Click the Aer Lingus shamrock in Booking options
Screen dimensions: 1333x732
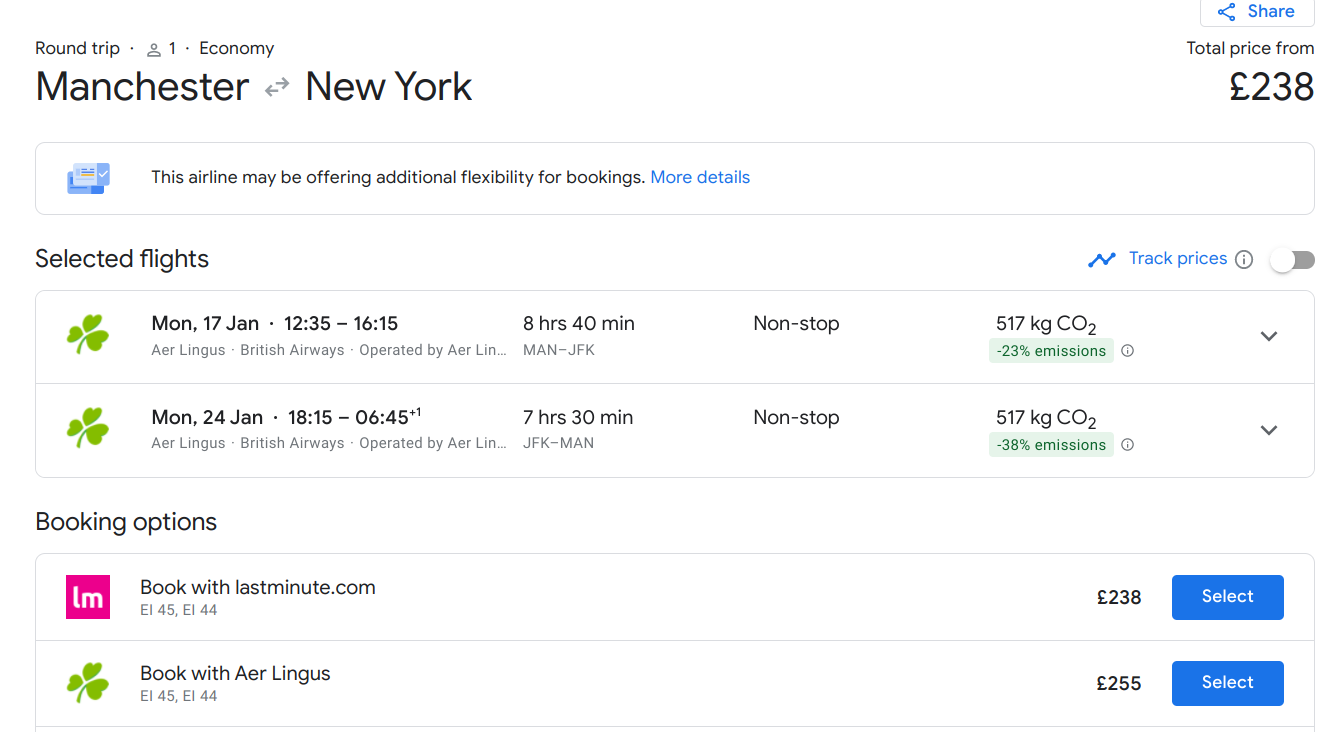(x=88, y=683)
